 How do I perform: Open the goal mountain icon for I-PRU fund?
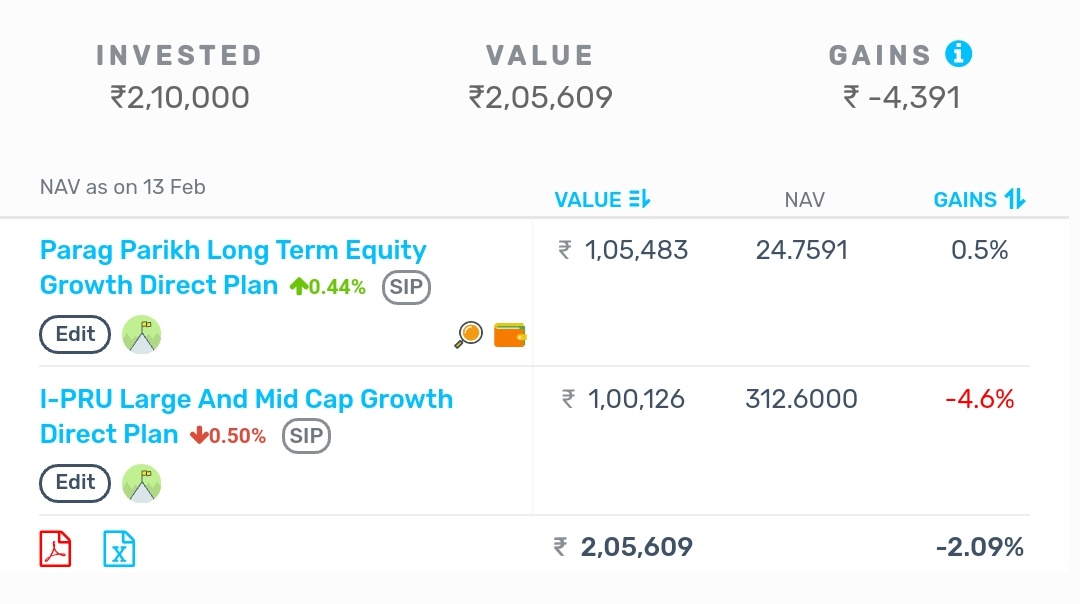click(141, 484)
